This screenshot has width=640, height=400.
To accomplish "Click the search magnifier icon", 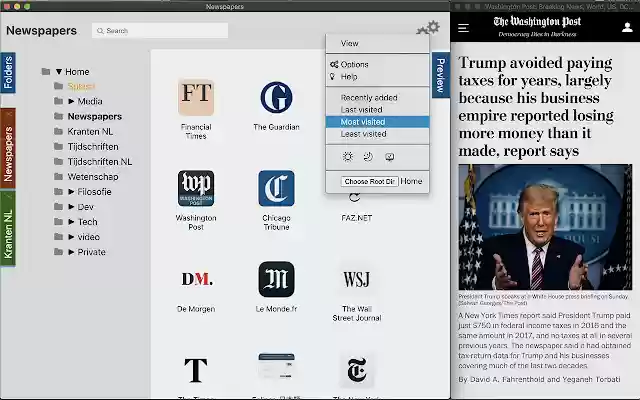I will 100,31.
